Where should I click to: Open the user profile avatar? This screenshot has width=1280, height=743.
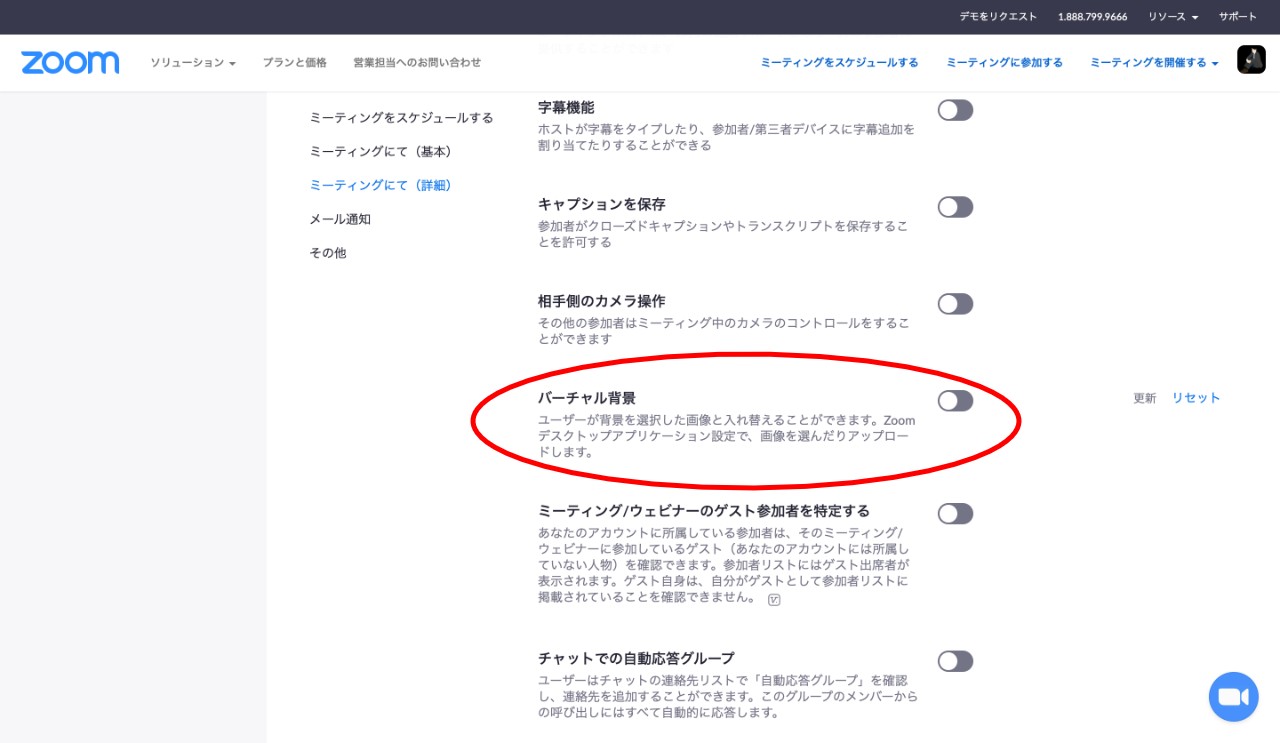pos(1251,60)
